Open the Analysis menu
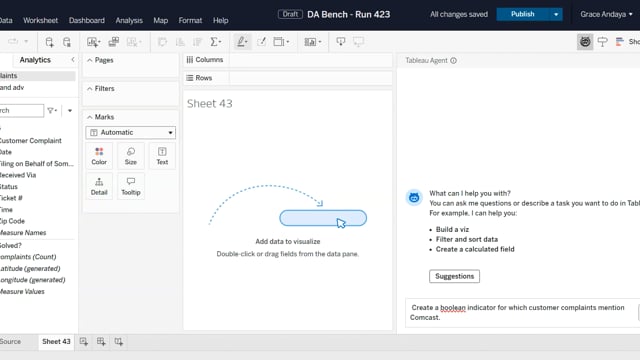Viewport: 640px width, 360px height. tap(129, 20)
